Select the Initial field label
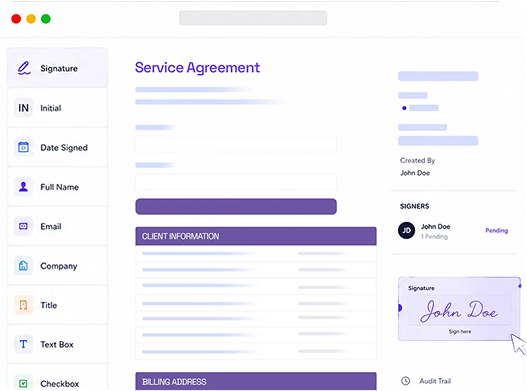527x391 pixels. tap(51, 108)
